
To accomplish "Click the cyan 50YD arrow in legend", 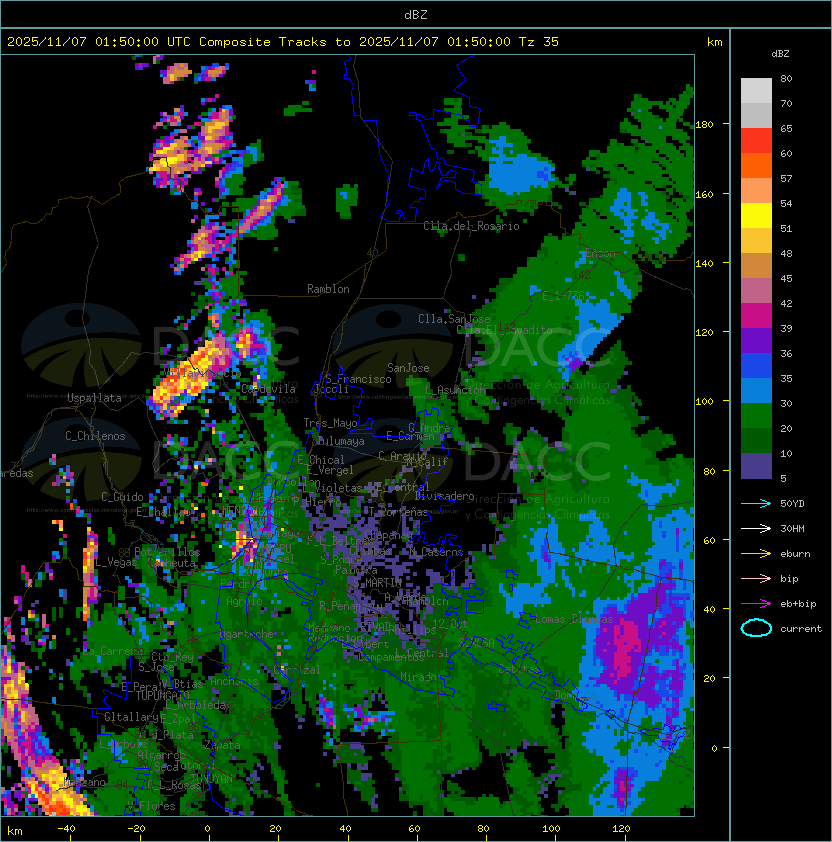I will pyautogui.click(x=756, y=503).
